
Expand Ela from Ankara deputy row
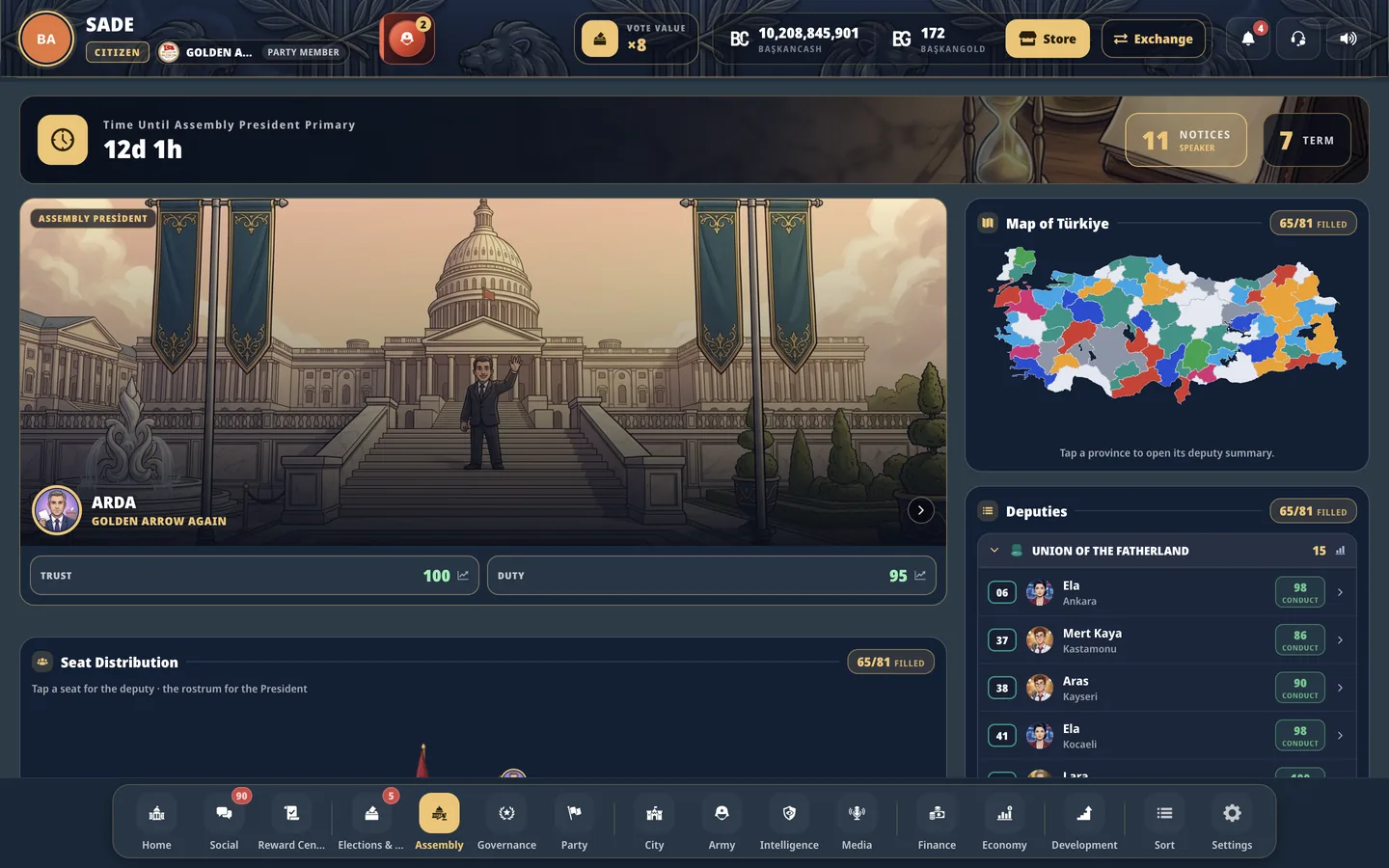1167,592
